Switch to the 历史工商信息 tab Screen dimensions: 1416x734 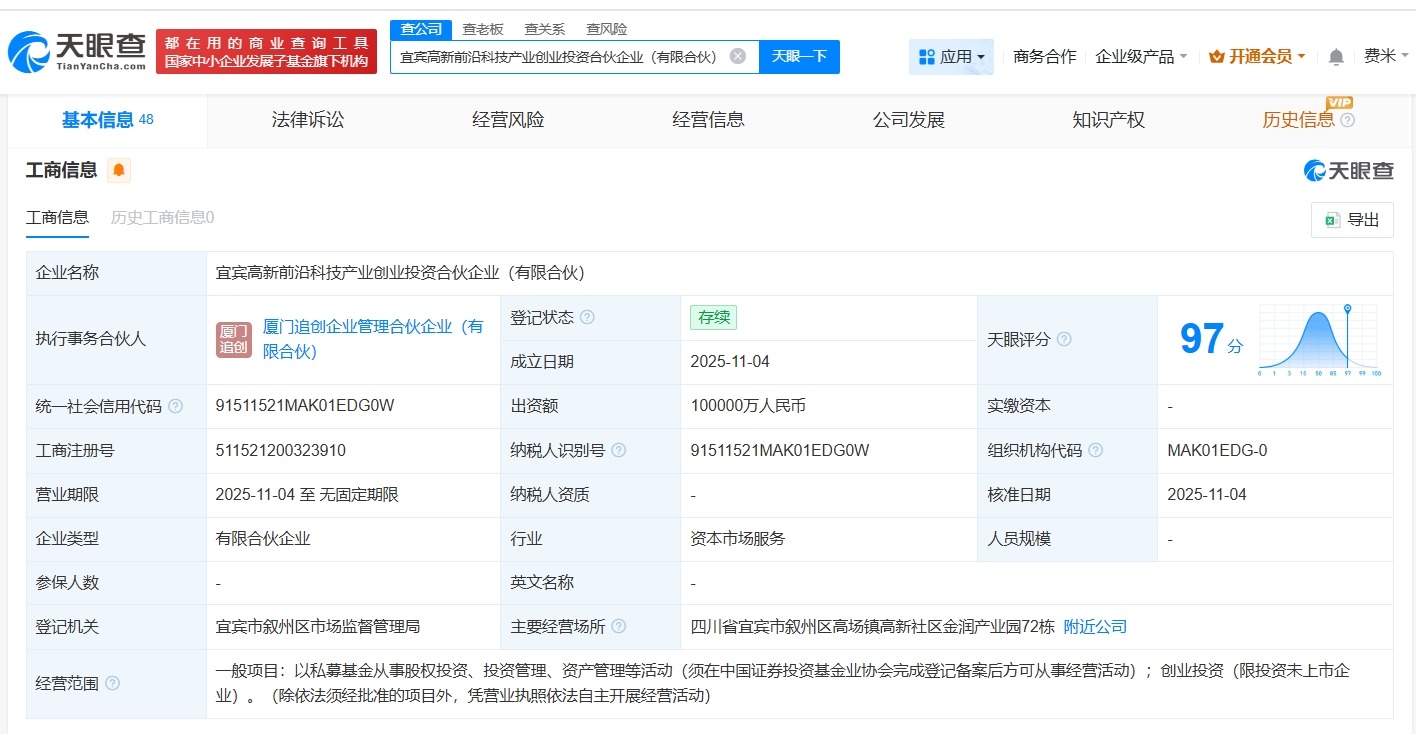click(x=161, y=217)
